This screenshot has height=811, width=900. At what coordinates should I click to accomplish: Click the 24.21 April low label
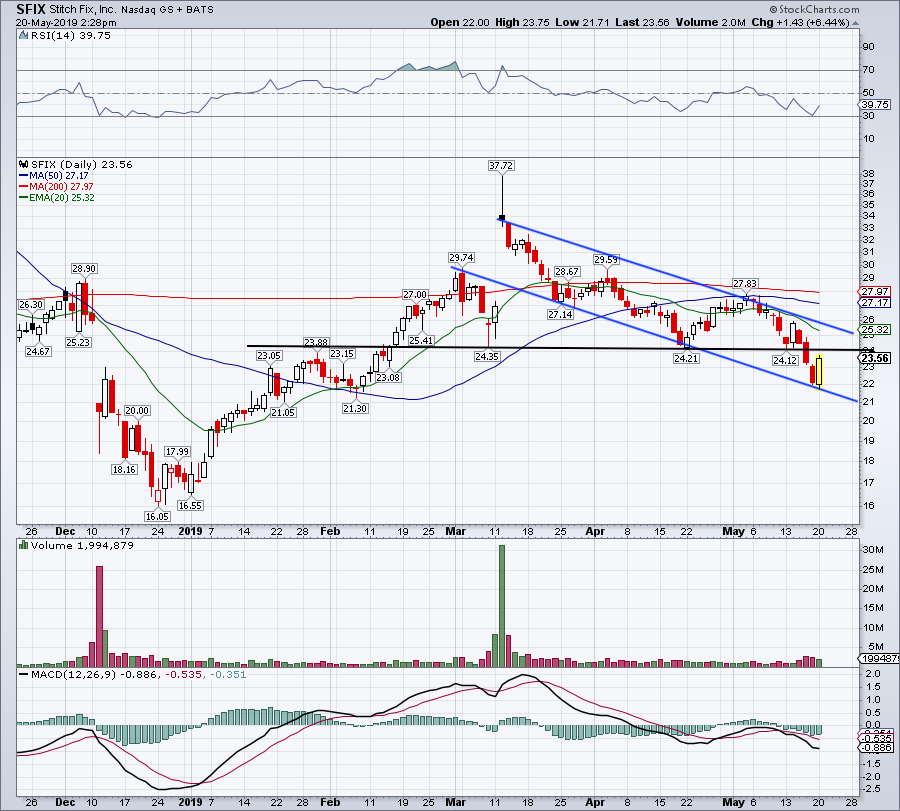(x=686, y=359)
